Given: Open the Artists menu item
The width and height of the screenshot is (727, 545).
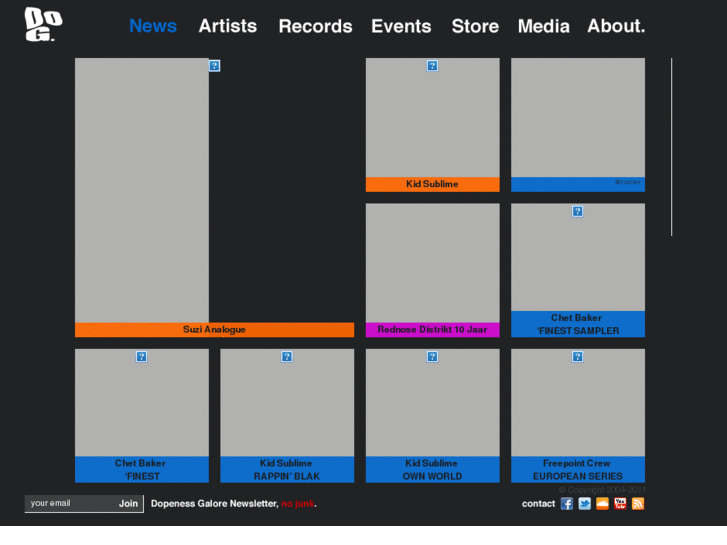Looking at the screenshot, I should click(228, 26).
